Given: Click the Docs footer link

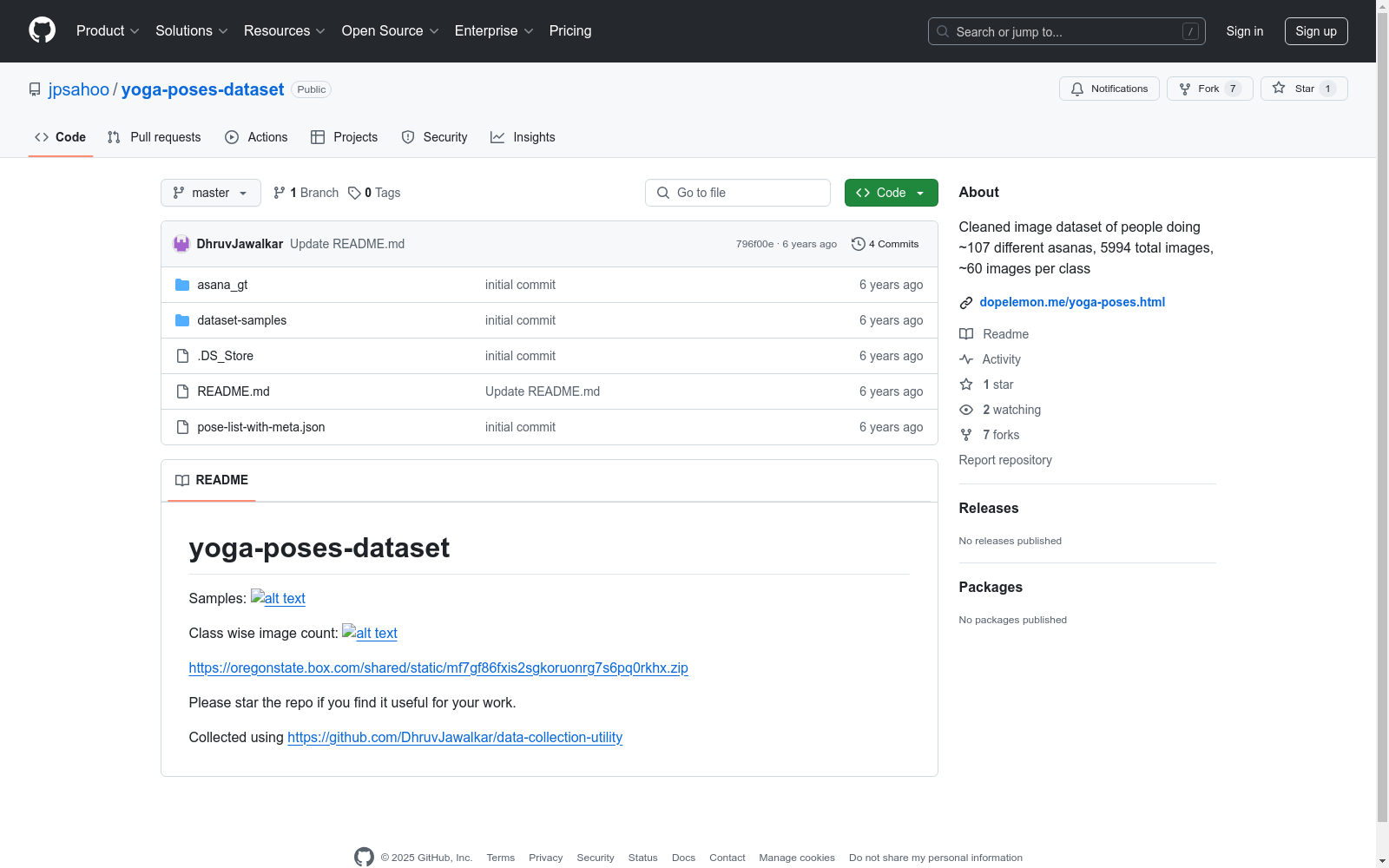Looking at the screenshot, I should pyautogui.click(x=683, y=858).
